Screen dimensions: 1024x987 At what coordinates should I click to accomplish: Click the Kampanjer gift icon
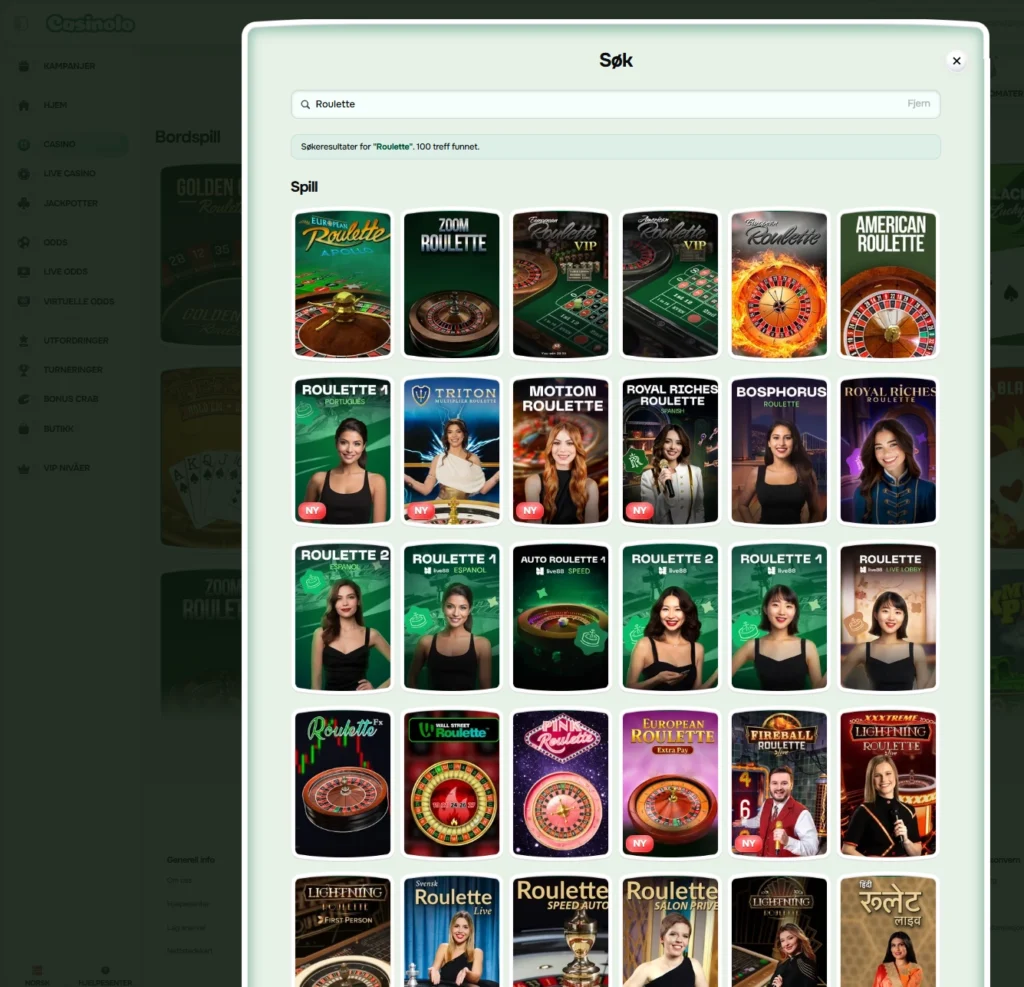coord(24,66)
